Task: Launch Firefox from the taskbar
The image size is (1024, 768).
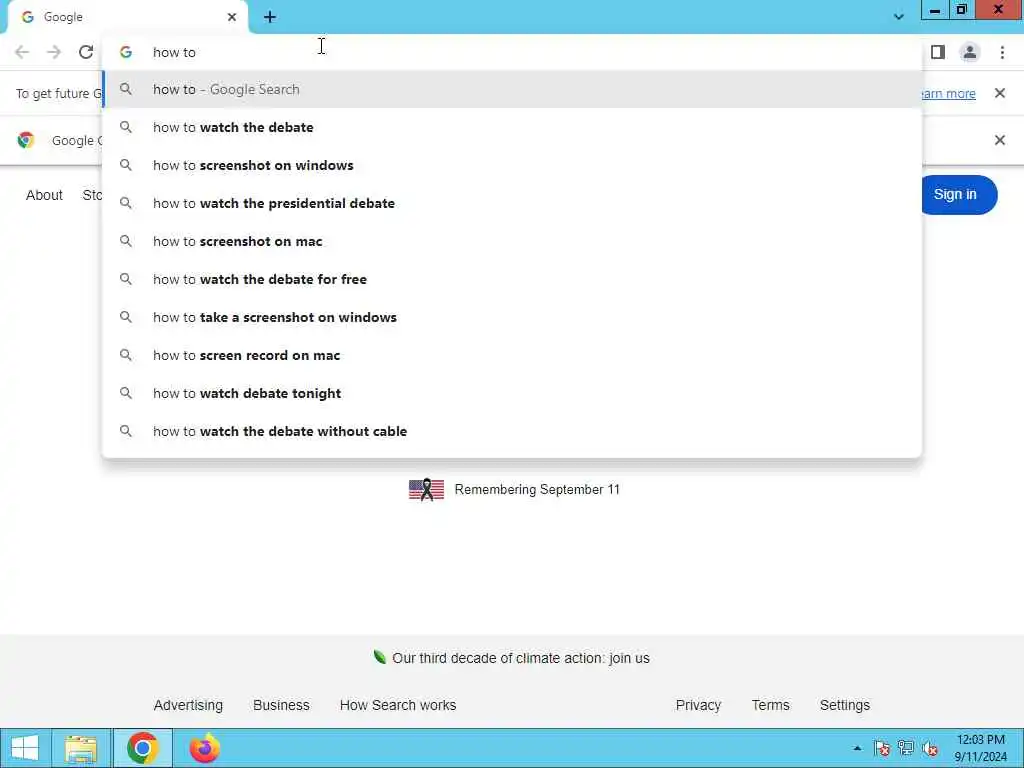Action: point(204,748)
